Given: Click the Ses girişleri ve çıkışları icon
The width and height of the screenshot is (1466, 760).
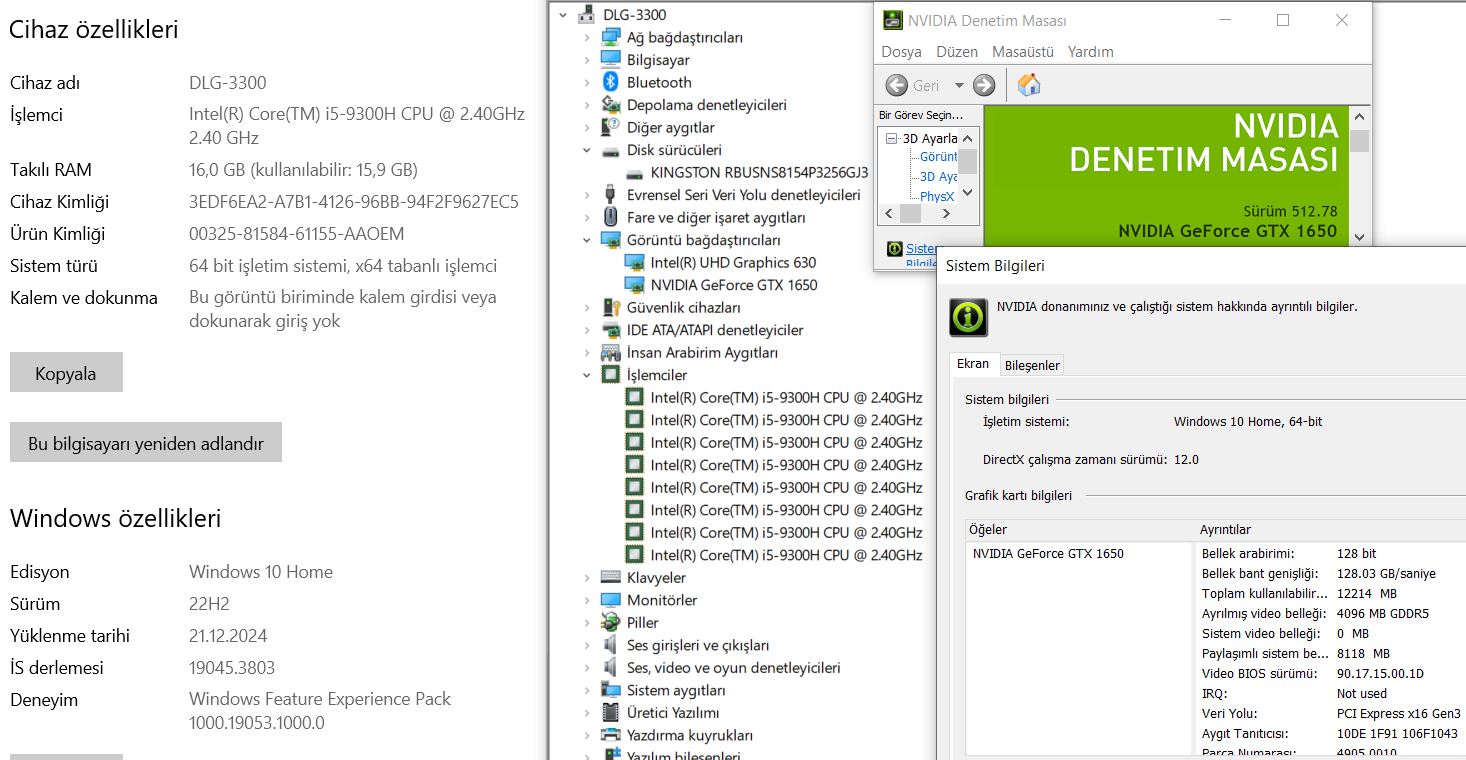Looking at the screenshot, I should [x=611, y=645].
